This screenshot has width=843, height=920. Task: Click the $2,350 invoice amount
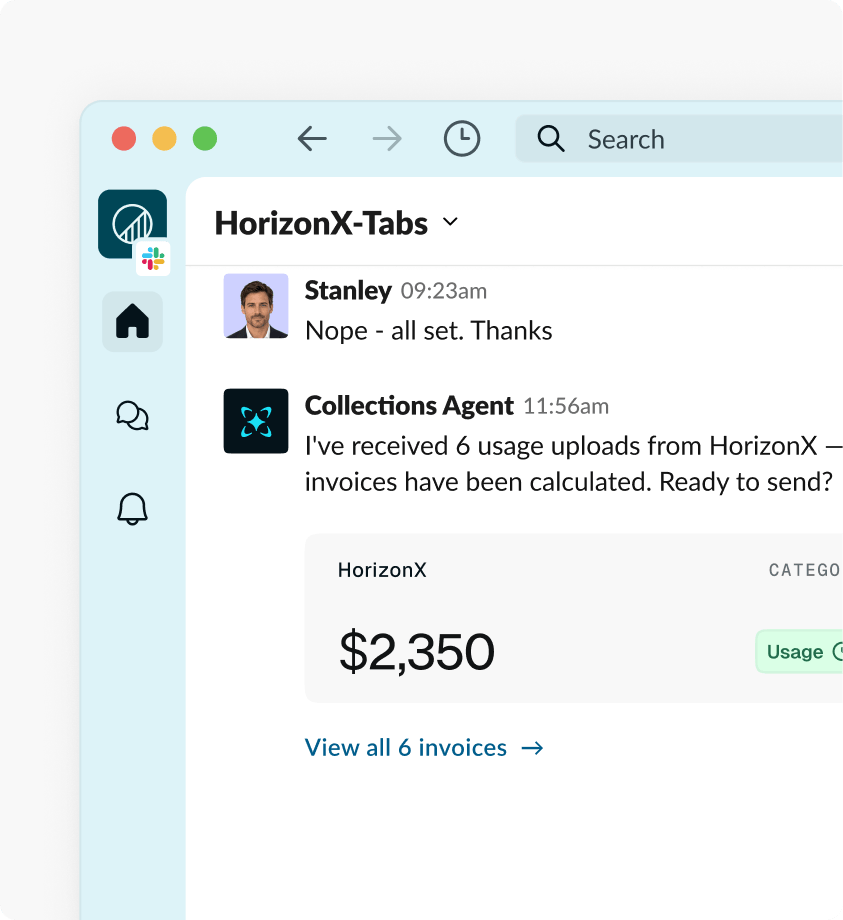(x=417, y=651)
